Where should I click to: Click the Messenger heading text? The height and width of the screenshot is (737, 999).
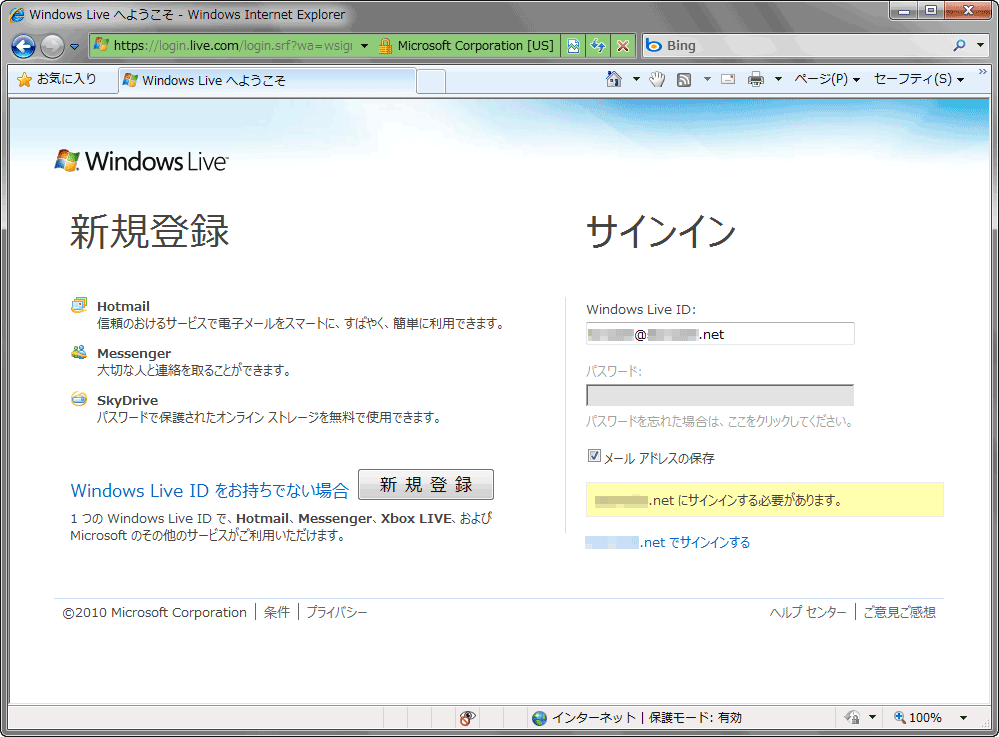click(x=134, y=354)
